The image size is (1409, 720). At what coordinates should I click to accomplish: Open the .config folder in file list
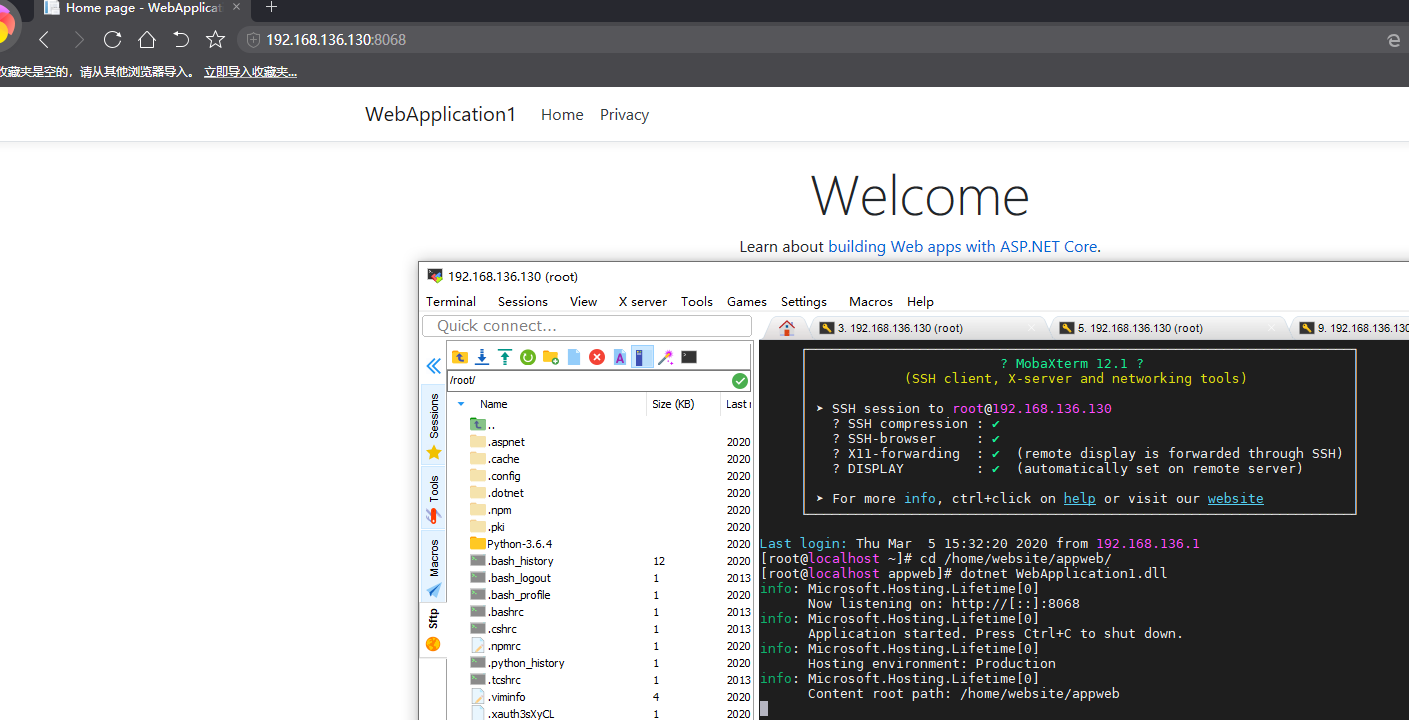click(x=504, y=476)
